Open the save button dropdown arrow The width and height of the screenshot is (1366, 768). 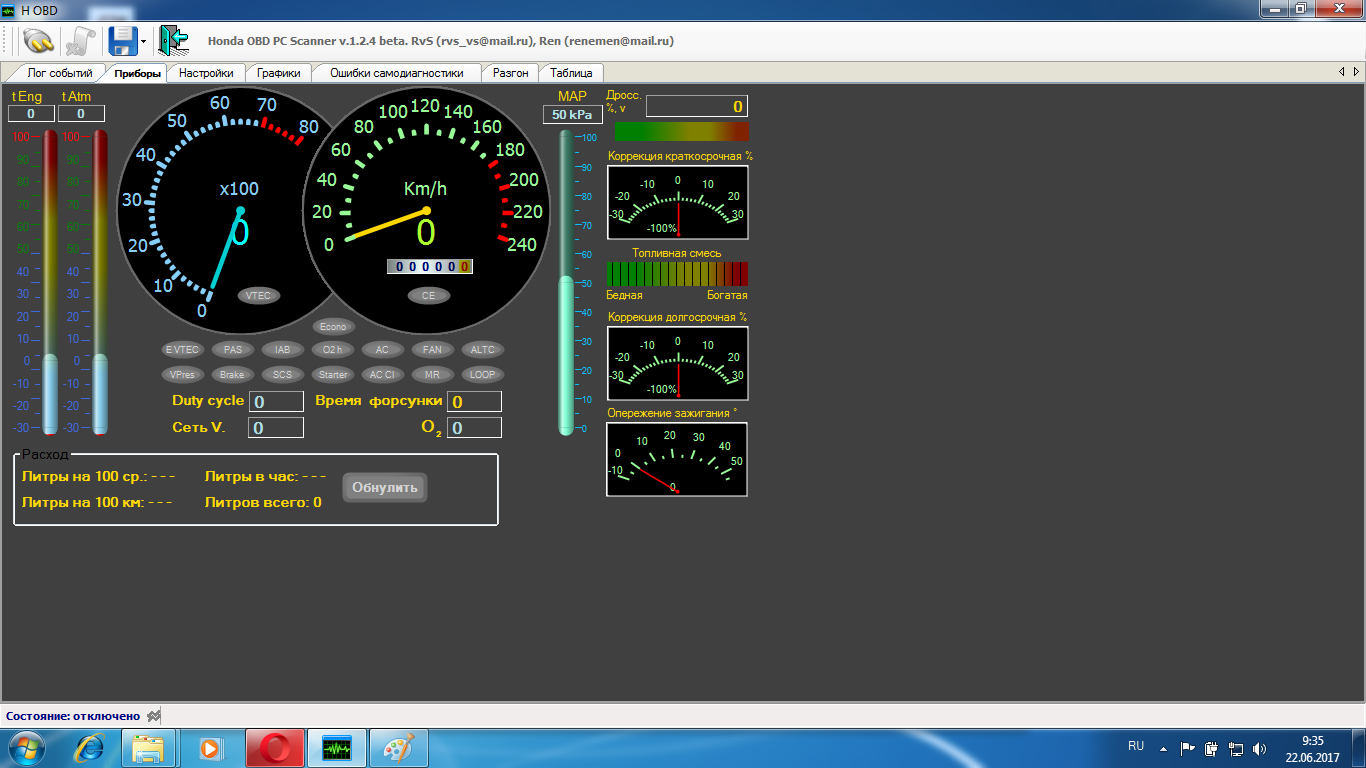click(x=144, y=42)
